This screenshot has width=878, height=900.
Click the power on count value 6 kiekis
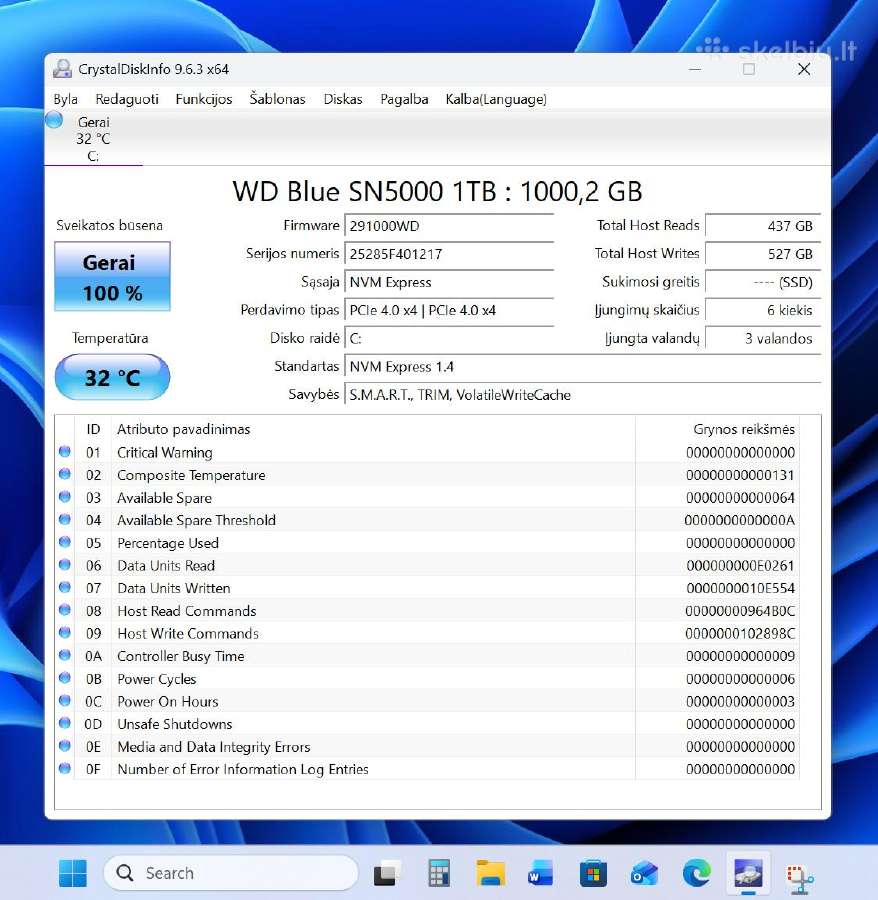(763, 310)
